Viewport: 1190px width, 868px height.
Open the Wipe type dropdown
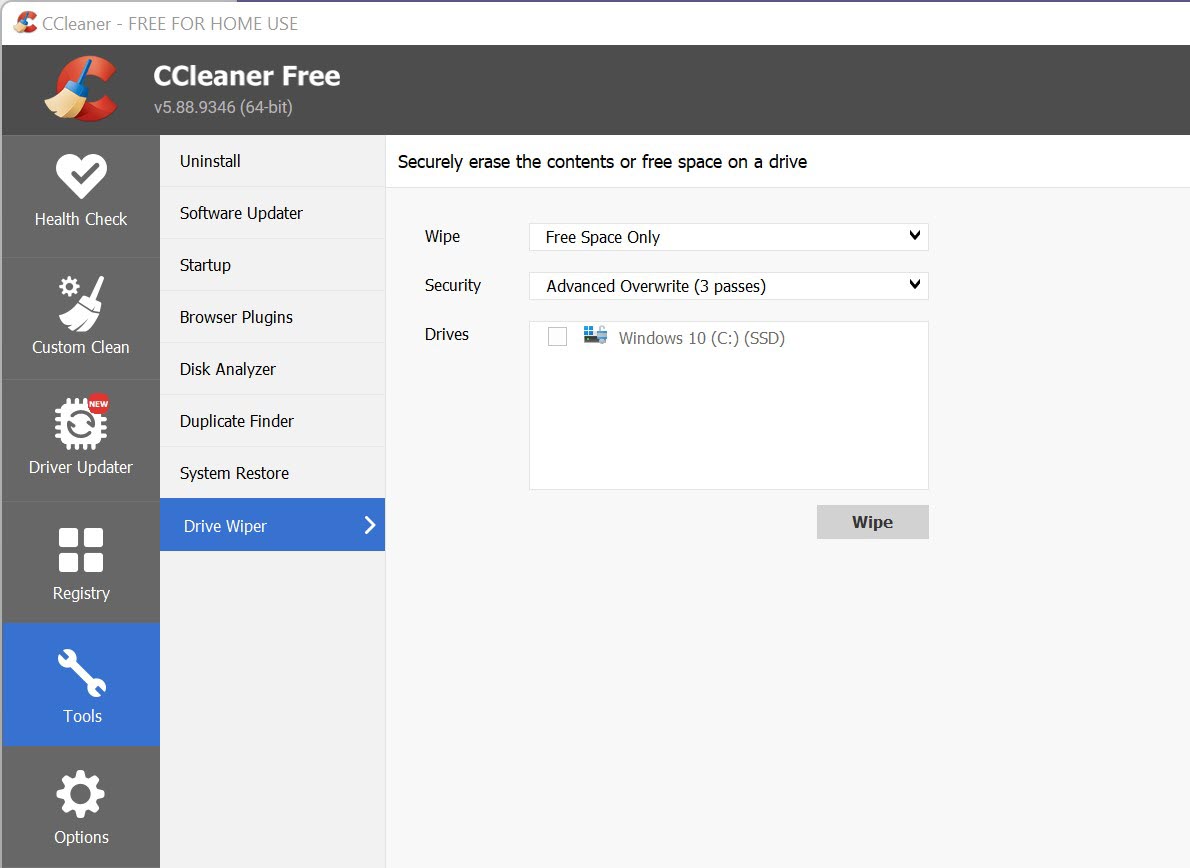pos(729,237)
